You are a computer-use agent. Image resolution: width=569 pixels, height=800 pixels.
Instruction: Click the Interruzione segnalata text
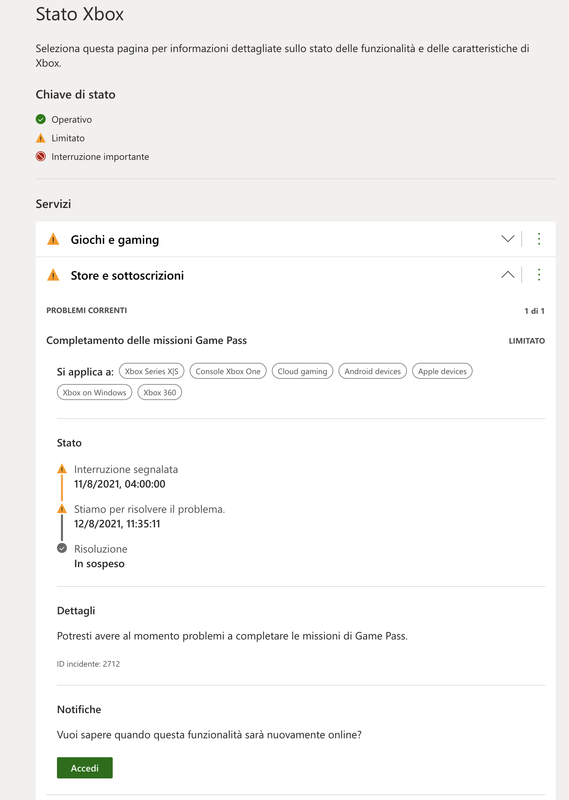coord(126,469)
